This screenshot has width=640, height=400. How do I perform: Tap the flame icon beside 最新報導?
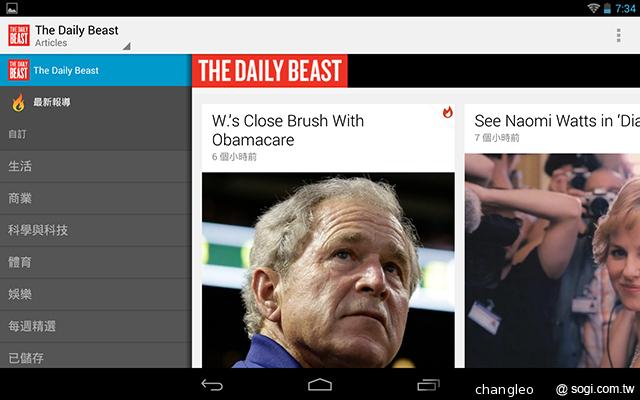pyautogui.click(x=18, y=102)
